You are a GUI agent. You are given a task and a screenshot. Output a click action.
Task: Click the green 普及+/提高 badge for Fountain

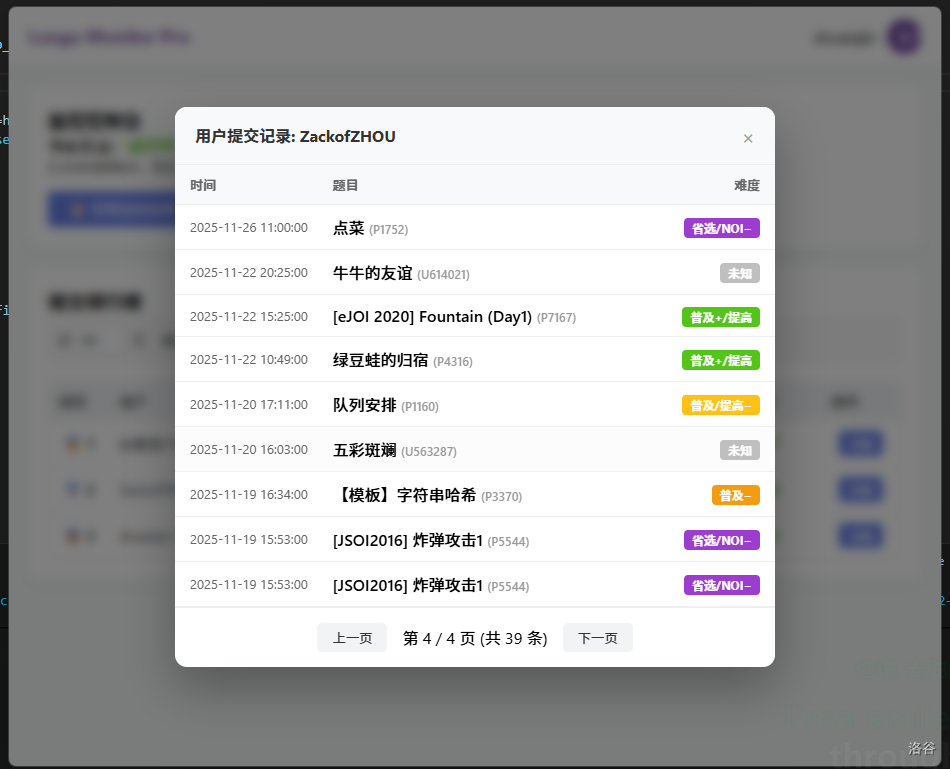click(720, 317)
